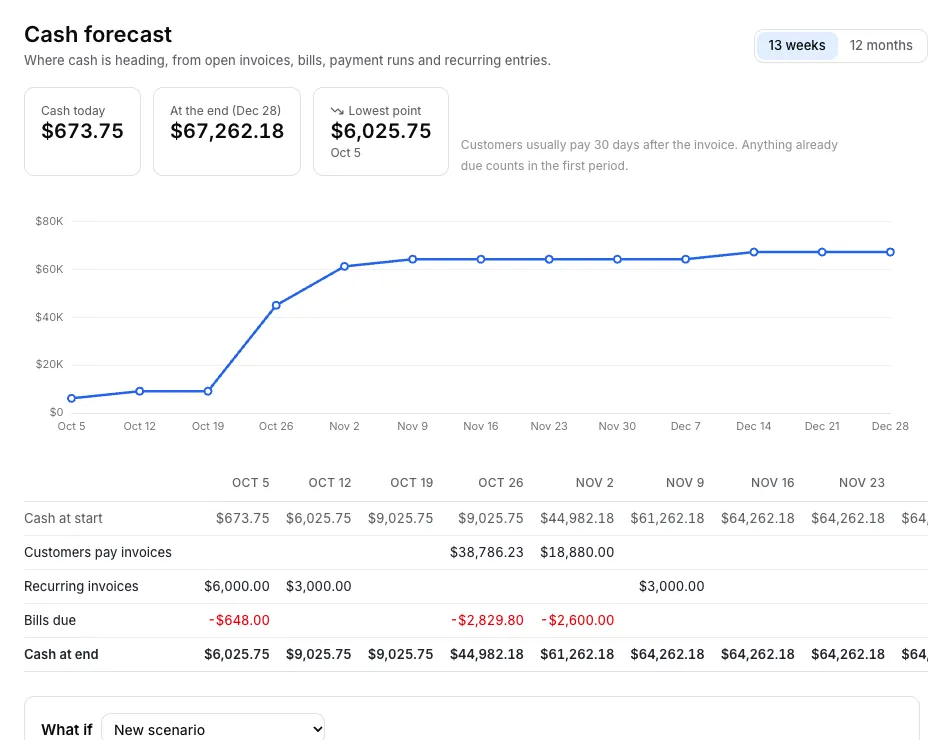952x740 pixels.
Task: Click the Nov 9 $3,000.00 recurring invoices cell
Action: pos(672,586)
